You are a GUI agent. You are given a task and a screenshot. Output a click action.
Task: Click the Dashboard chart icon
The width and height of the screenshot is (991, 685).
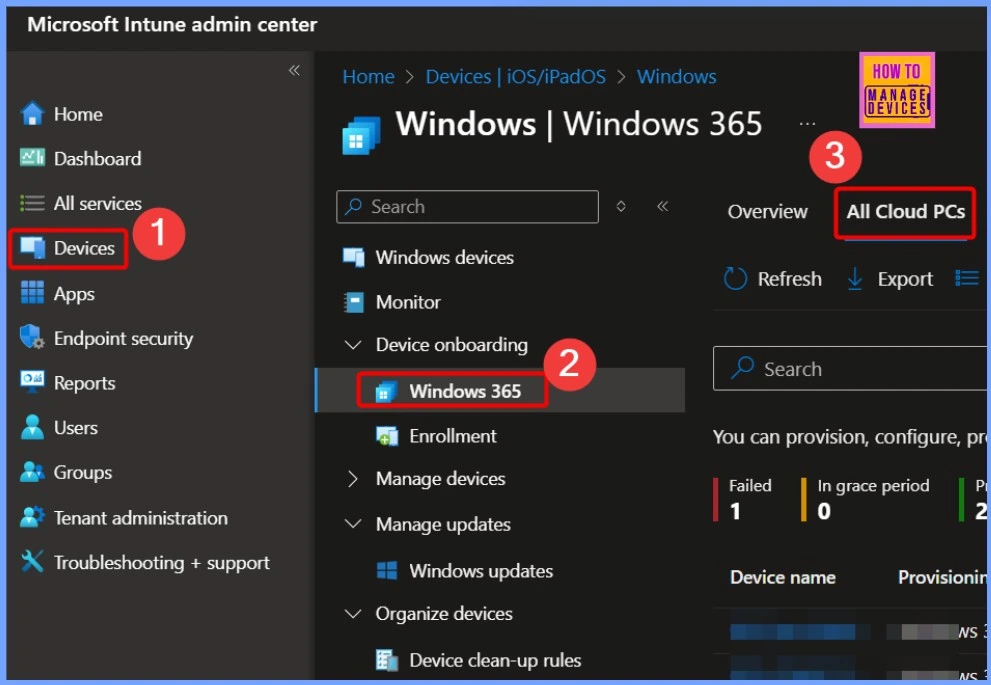[x=32, y=158]
